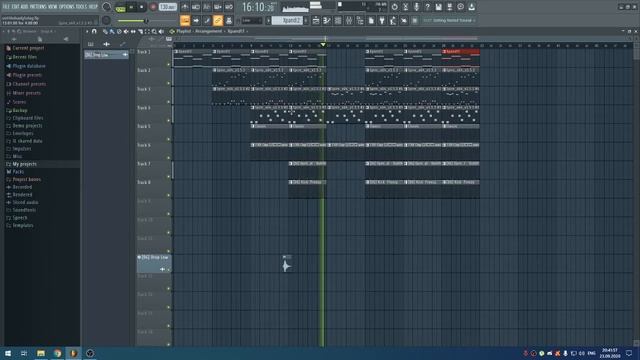
Task: Open the Arrangement dropdown in Playlist title
Action: click(209, 31)
